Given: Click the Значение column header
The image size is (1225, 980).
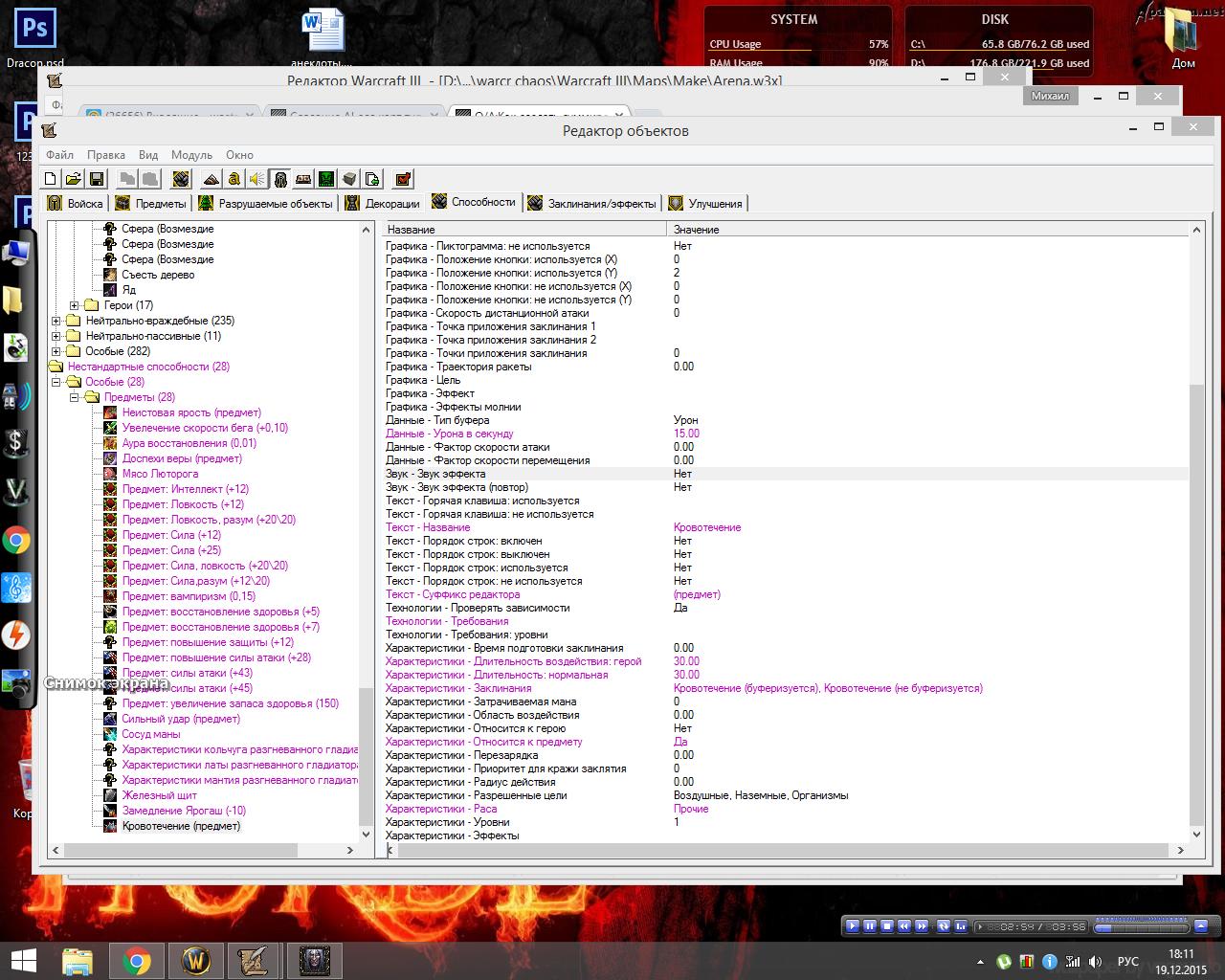Looking at the screenshot, I should coord(927,230).
